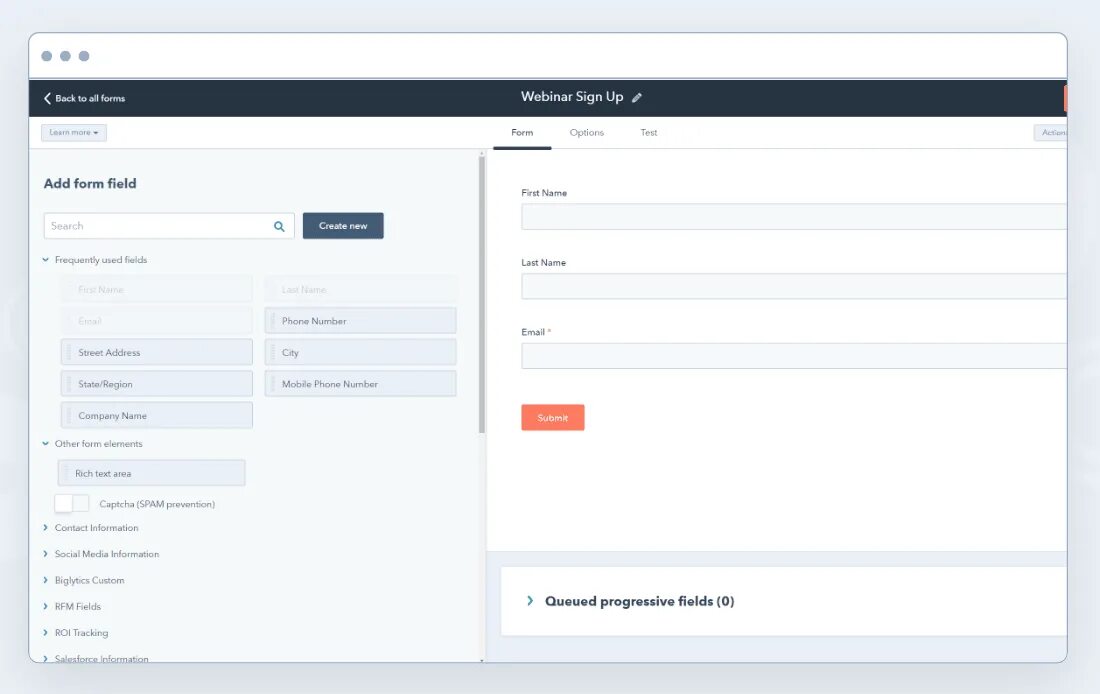The image size is (1100, 694).
Task: Click the Create new button
Action: point(342,225)
